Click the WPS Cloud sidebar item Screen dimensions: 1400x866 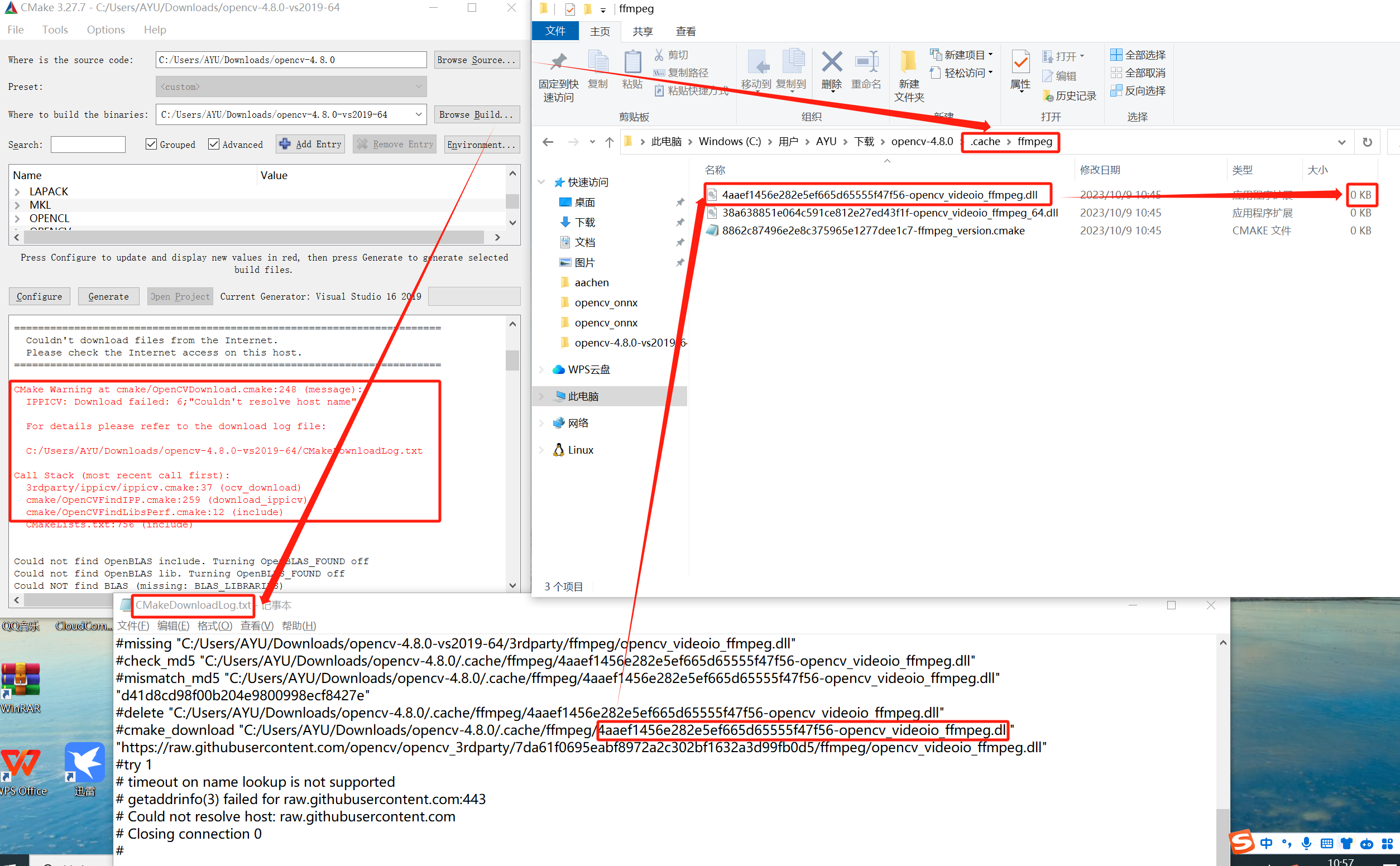(589, 369)
